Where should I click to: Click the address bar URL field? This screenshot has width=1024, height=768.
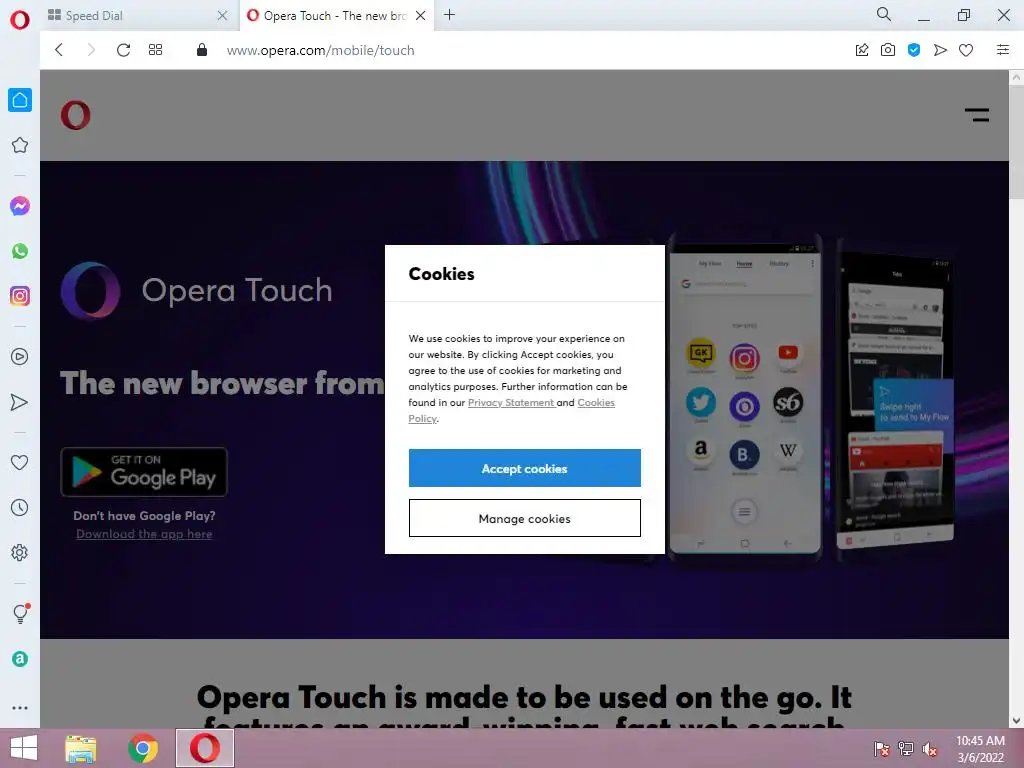click(x=320, y=50)
